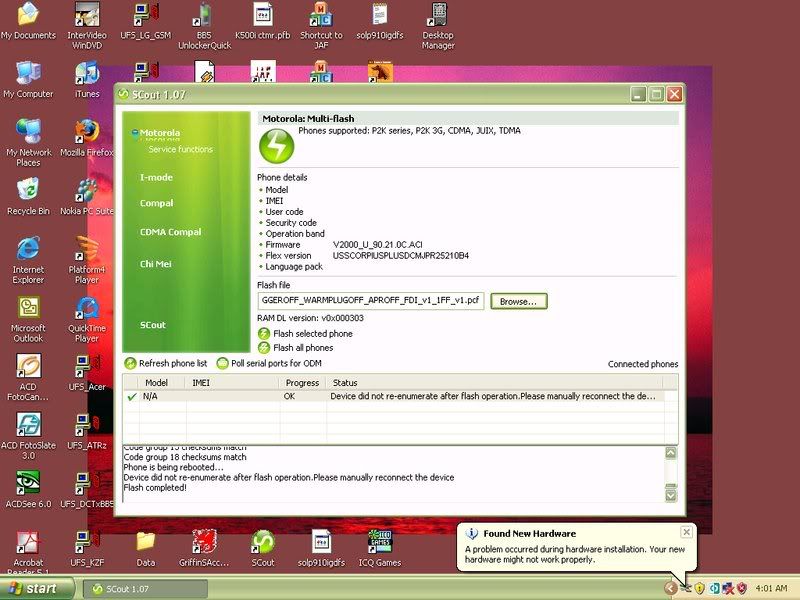Select the ACD FotoCanvas desktop icon

pos(28,378)
